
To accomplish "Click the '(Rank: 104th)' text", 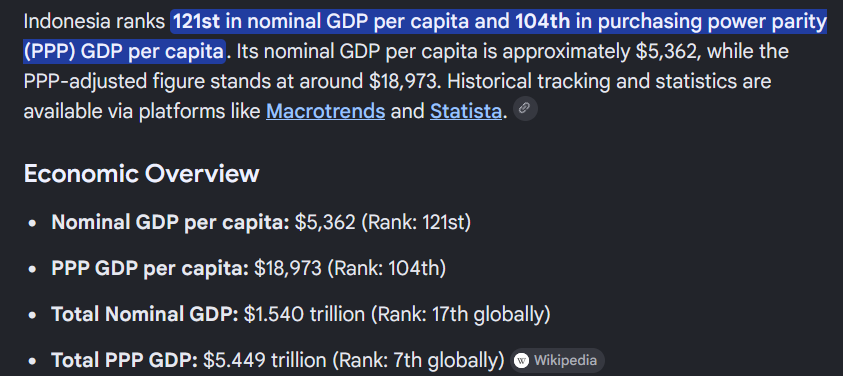I will [387, 269].
